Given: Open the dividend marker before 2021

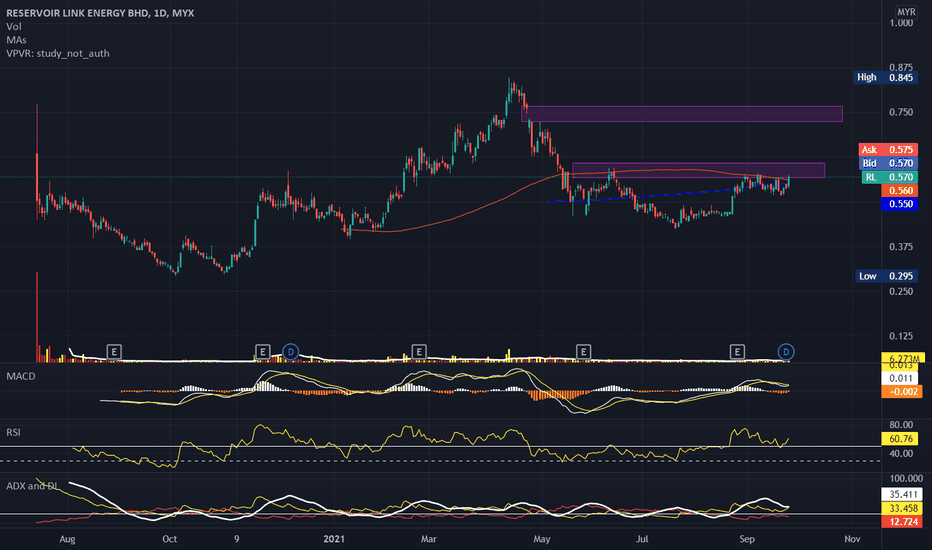Looking at the screenshot, I should pyautogui.click(x=290, y=352).
